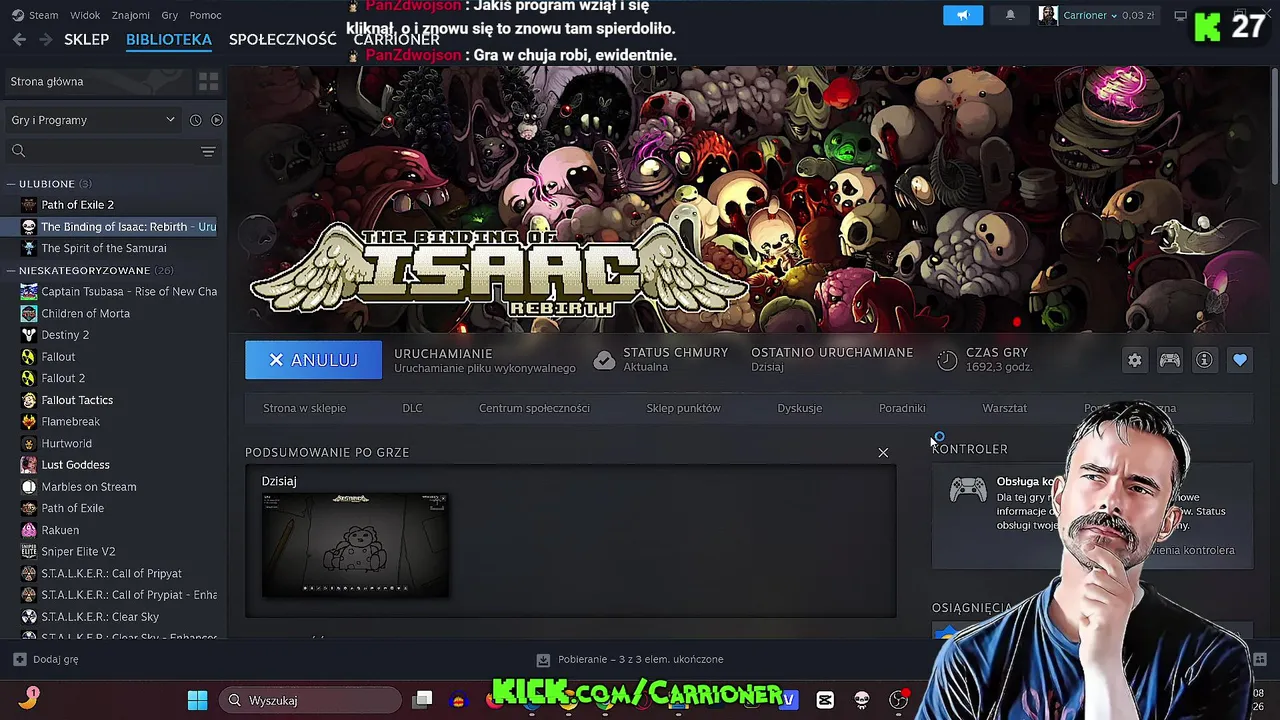The image size is (1280, 720).
Task: Open the DLC tab
Action: (412, 408)
